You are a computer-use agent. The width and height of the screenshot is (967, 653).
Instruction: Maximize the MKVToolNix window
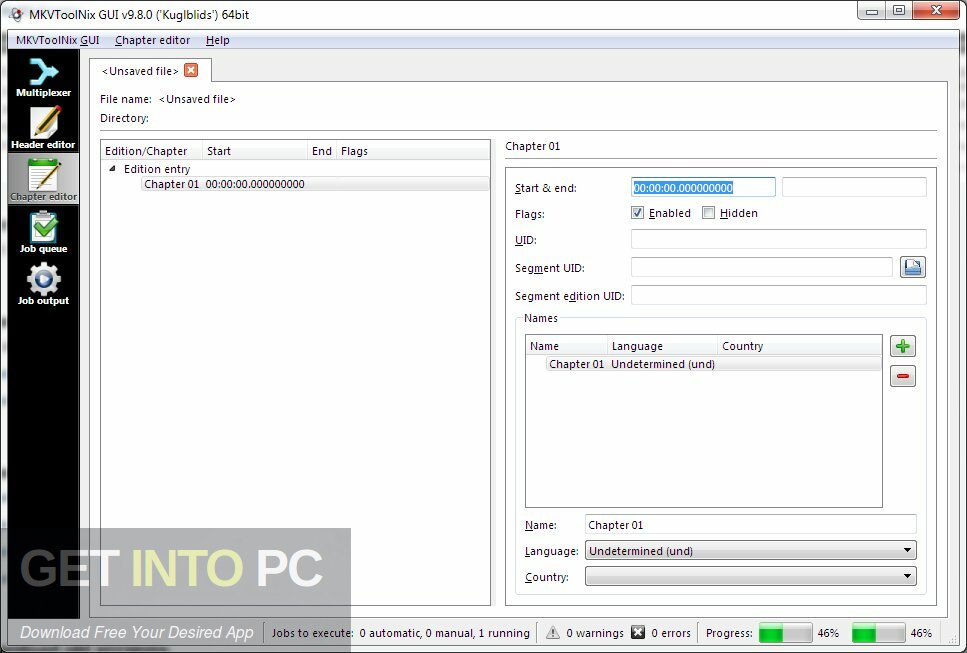click(899, 10)
